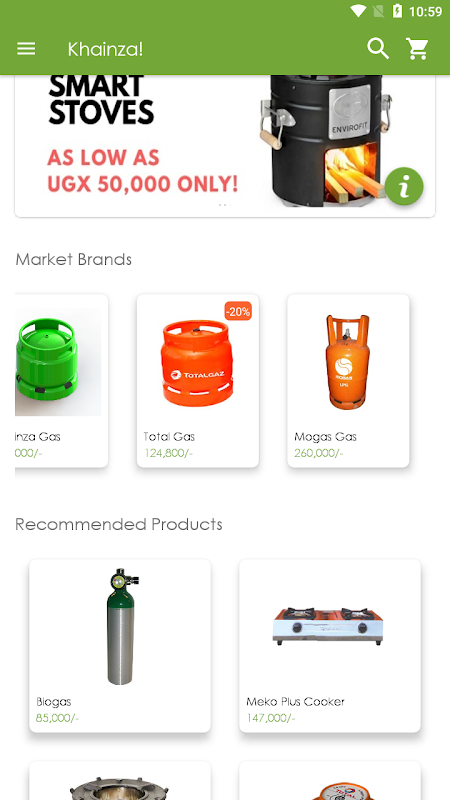Click the Mogas Gas 260,000/- price
This screenshot has width=450, height=800.
point(319,453)
